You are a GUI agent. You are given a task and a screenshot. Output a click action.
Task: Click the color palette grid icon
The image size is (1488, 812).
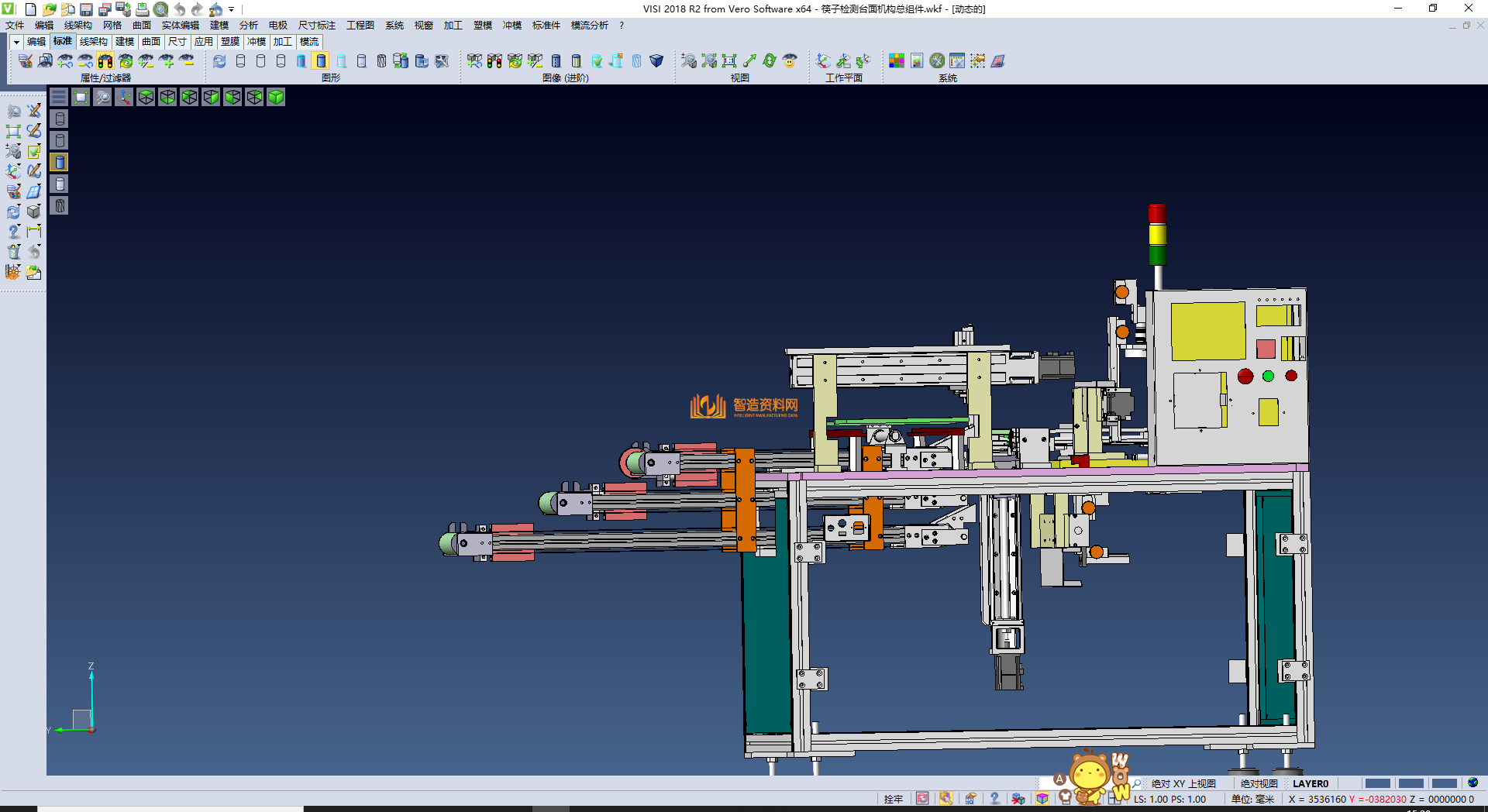pos(896,61)
